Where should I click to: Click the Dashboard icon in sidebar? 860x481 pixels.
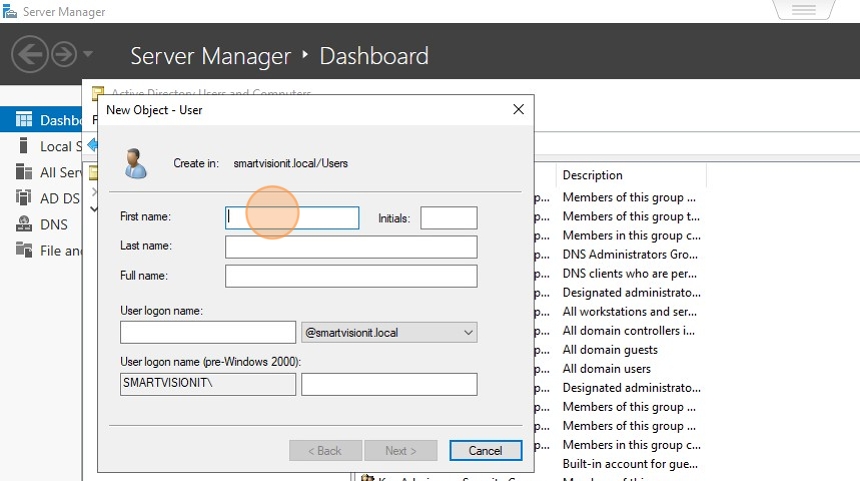(x=24, y=120)
